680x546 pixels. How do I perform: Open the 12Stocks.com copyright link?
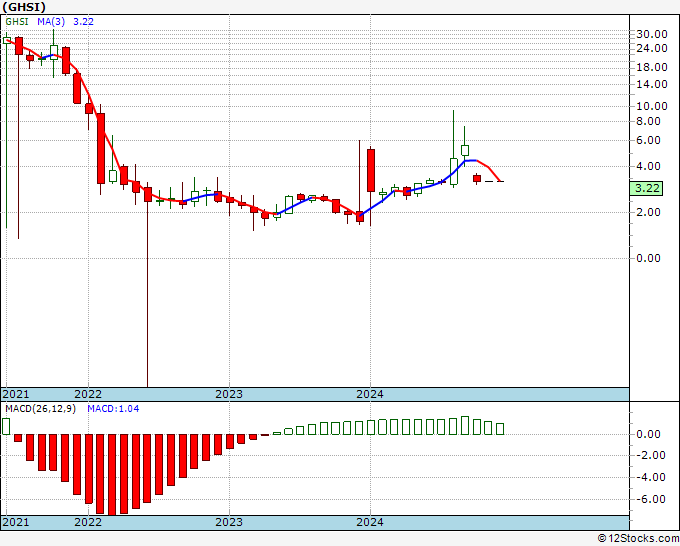click(x=638, y=539)
